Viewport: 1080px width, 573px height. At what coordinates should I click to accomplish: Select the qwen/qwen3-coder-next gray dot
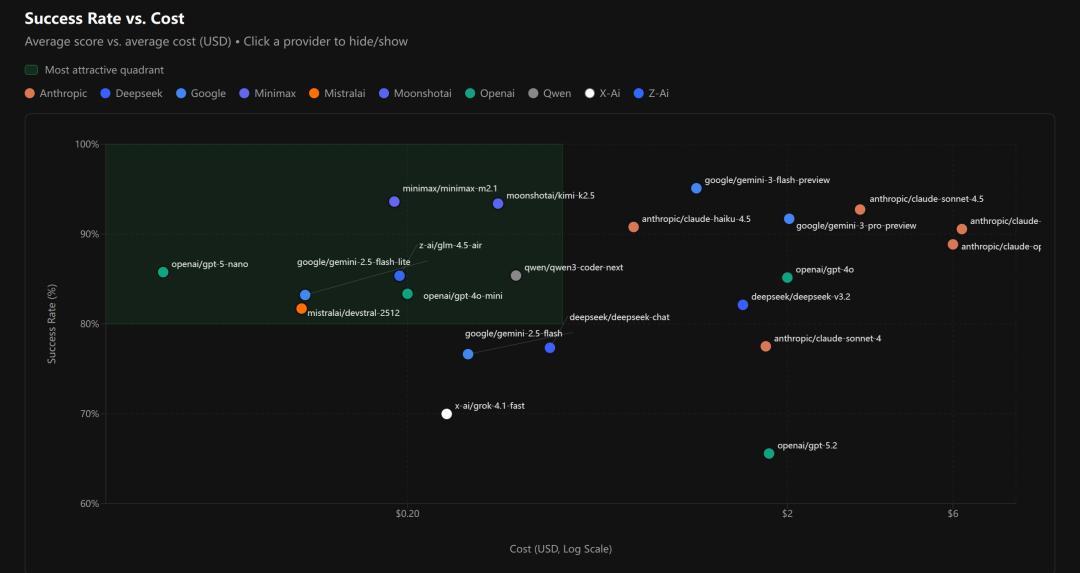[516, 276]
